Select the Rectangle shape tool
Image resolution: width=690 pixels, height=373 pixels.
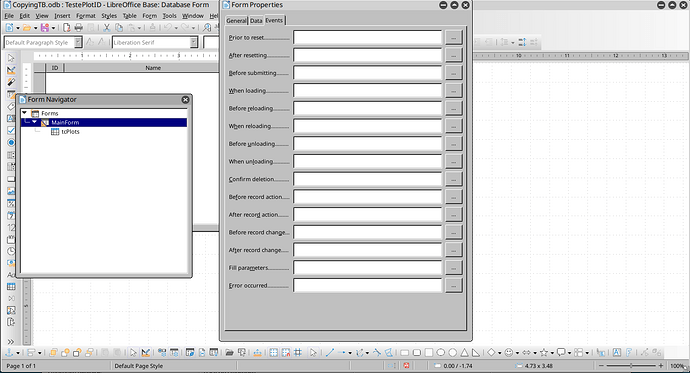(x=404, y=352)
